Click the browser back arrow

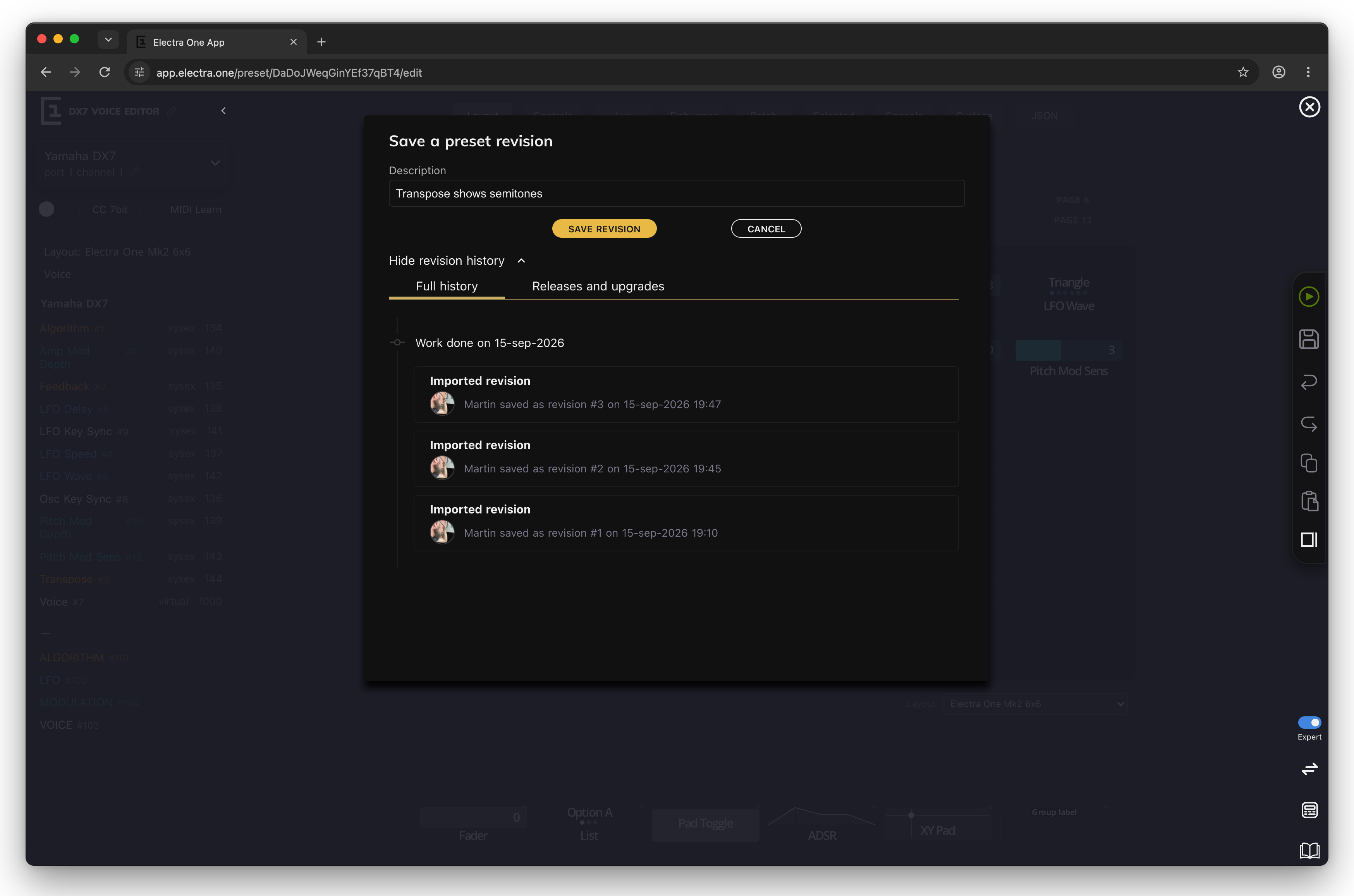[x=46, y=72]
